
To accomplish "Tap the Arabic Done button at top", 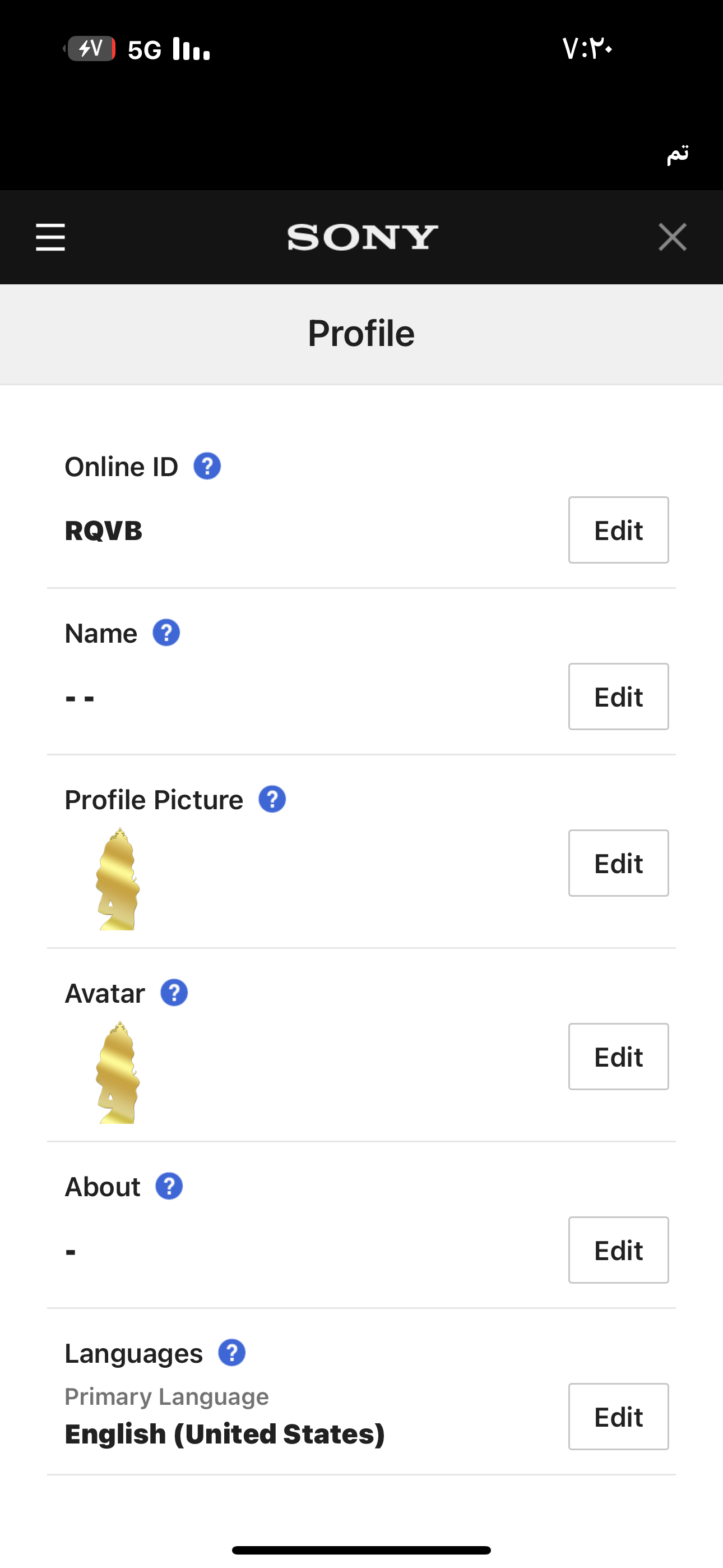I will [x=678, y=154].
